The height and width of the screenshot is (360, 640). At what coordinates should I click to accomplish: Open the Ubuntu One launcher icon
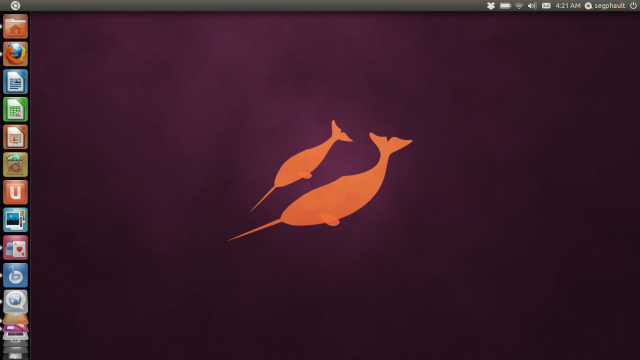[16, 192]
